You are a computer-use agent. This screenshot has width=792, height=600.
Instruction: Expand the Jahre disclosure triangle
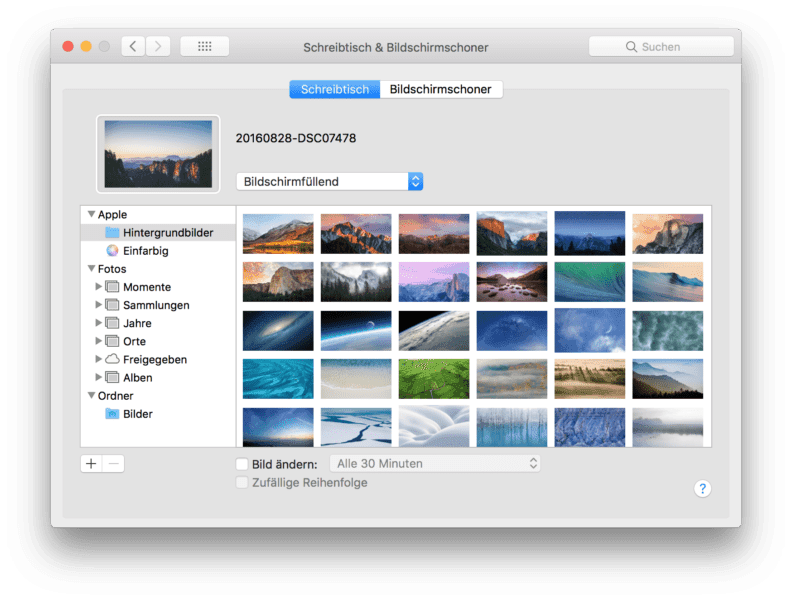[x=98, y=323]
